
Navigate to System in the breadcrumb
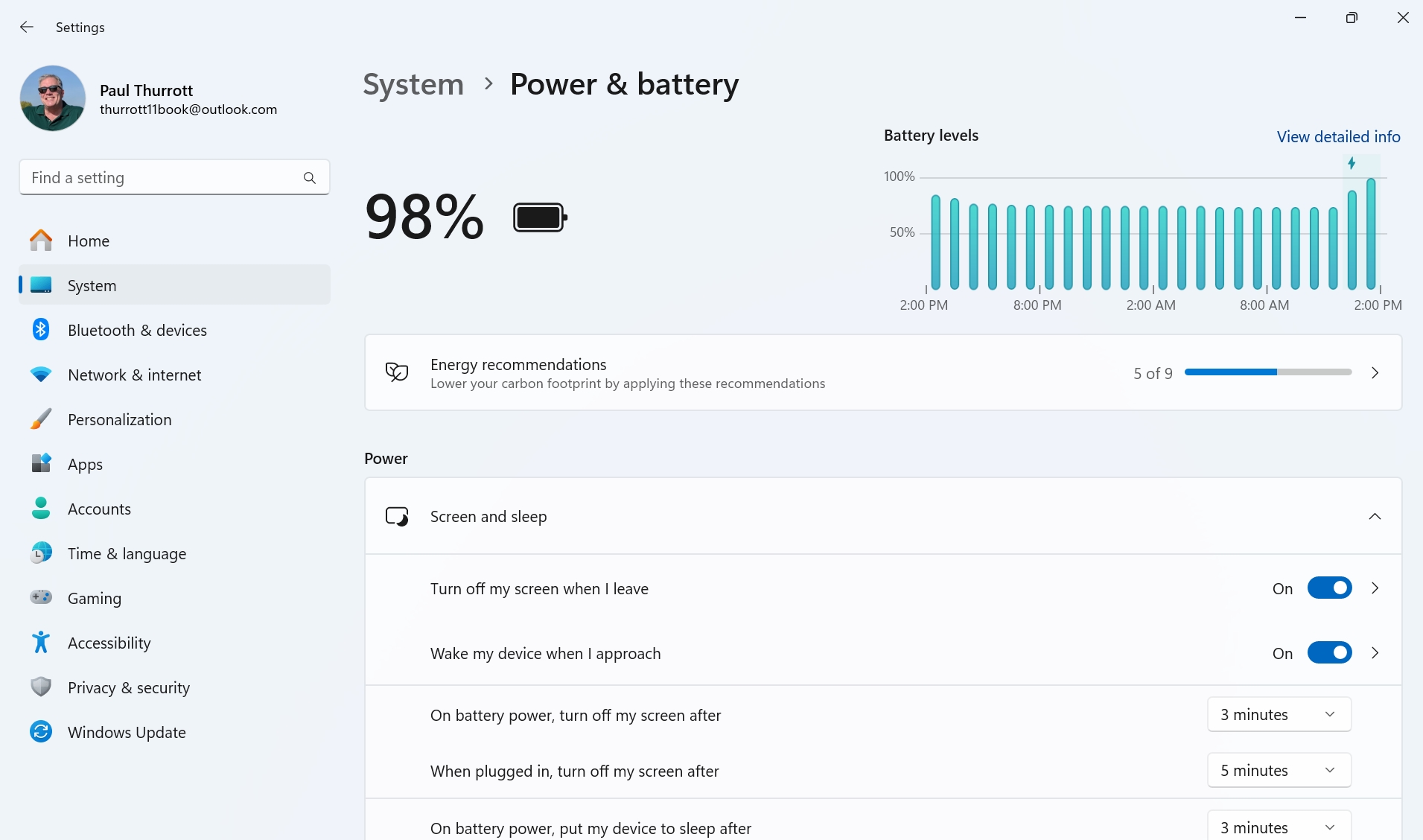pyautogui.click(x=413, y=84)
